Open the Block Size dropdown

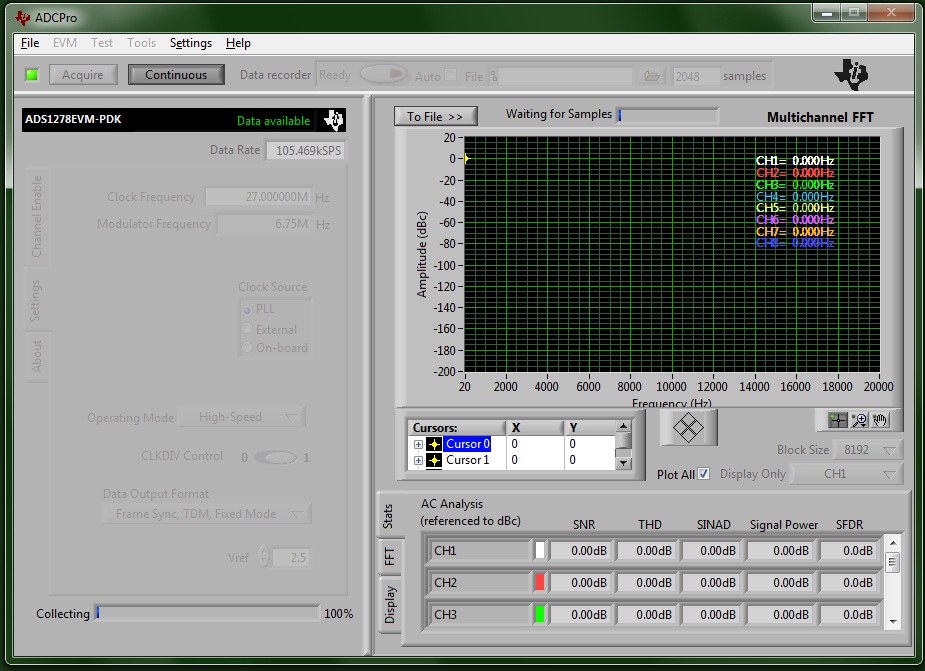pyautogui.click(x=868, y=450)
